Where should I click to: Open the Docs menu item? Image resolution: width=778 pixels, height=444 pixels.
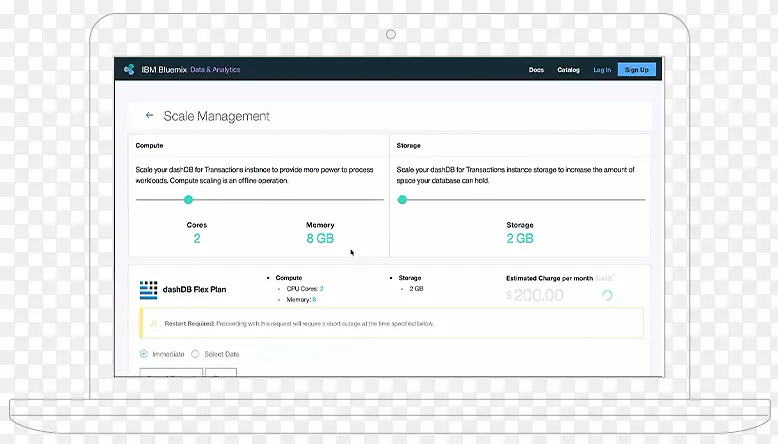click(x=536, y=70)
